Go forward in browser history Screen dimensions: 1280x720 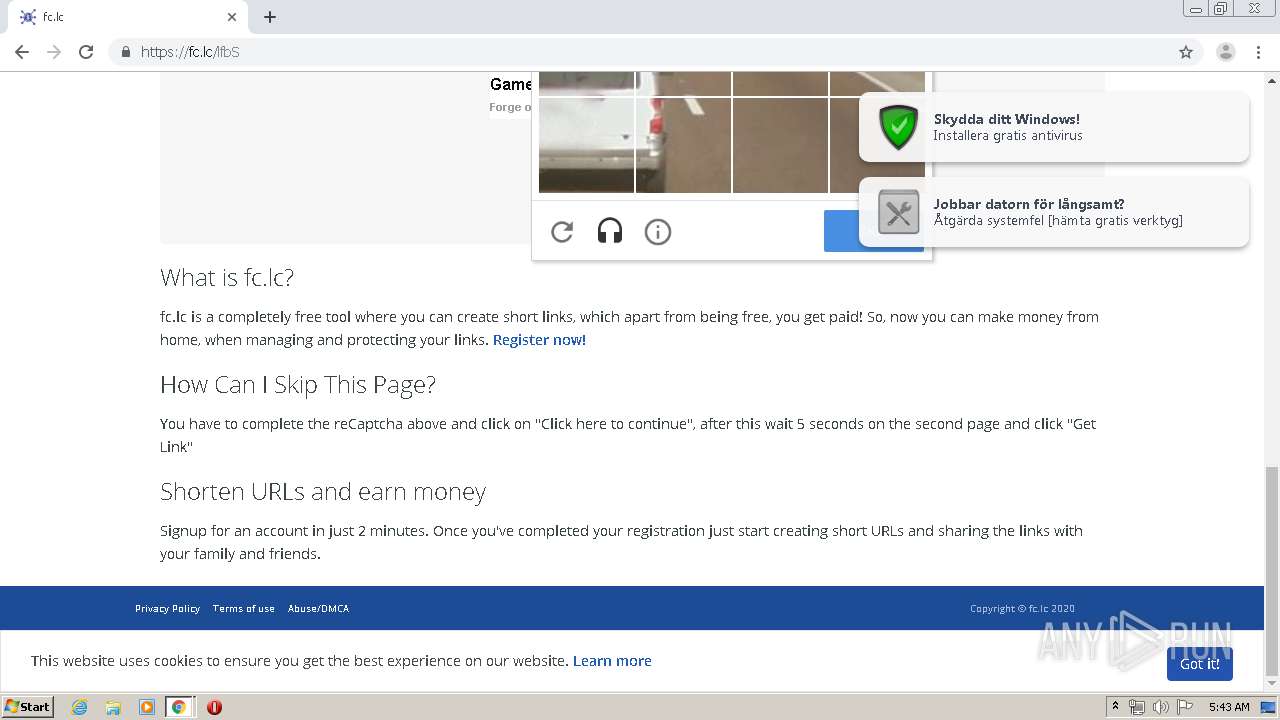(54, 52)
